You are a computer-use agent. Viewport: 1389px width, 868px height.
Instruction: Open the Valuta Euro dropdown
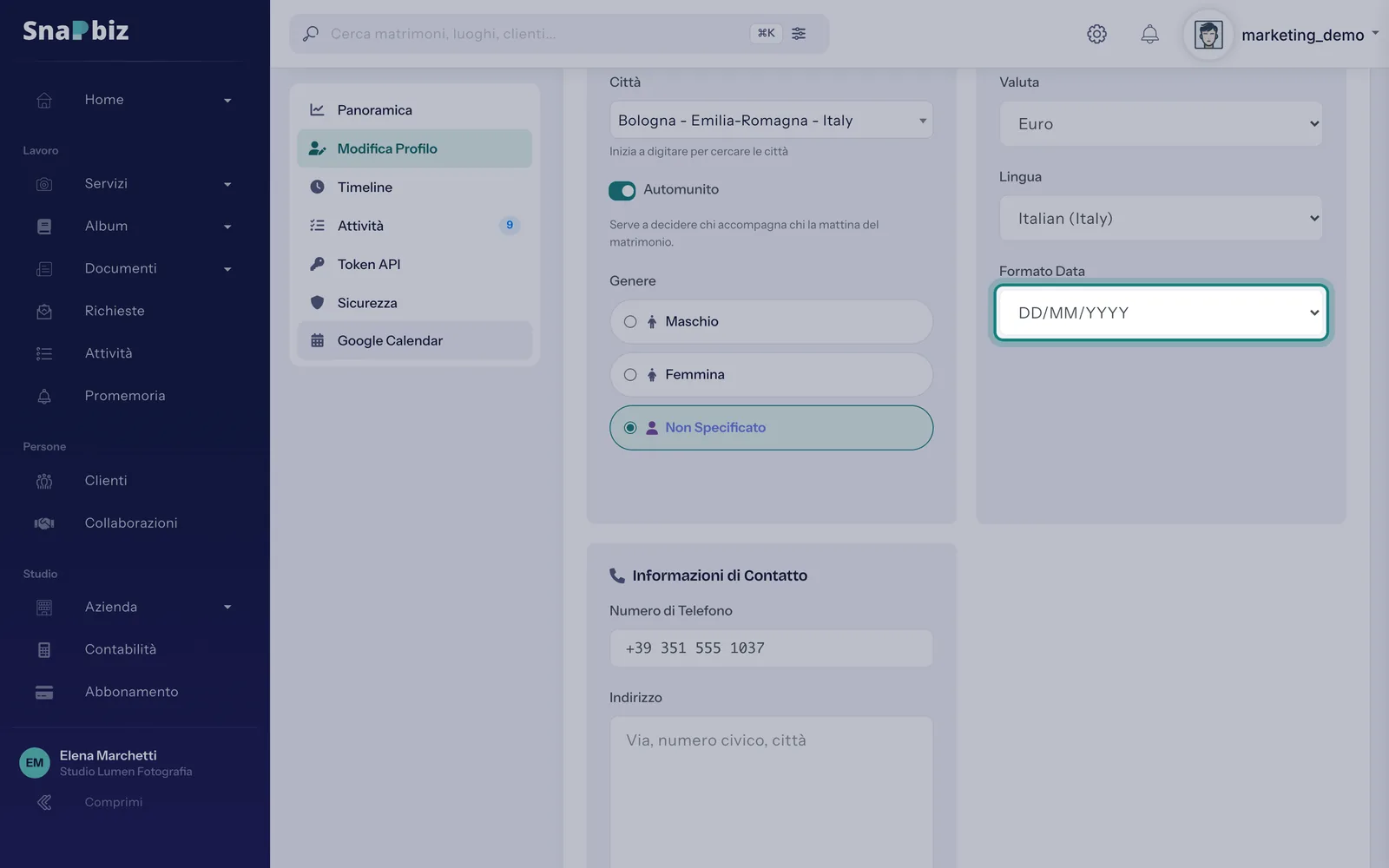click(1161, 124)
